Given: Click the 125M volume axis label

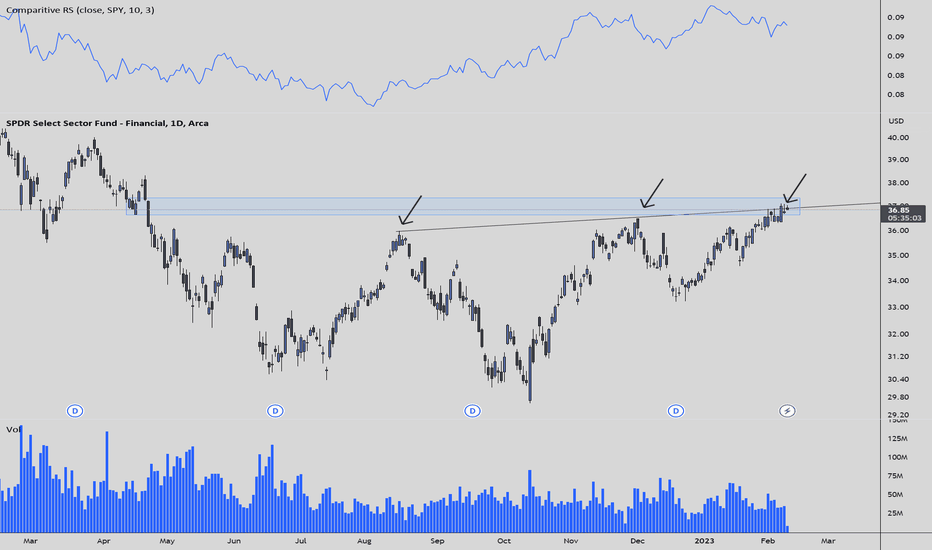Looking at the screenshot, I should (898, 438).
